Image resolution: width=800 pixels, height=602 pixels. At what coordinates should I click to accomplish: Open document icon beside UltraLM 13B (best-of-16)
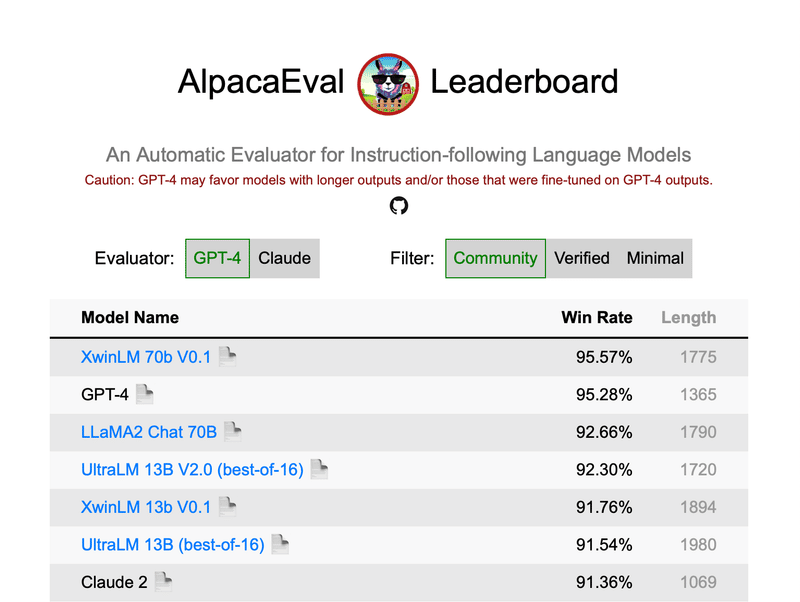tap(281, 544)
